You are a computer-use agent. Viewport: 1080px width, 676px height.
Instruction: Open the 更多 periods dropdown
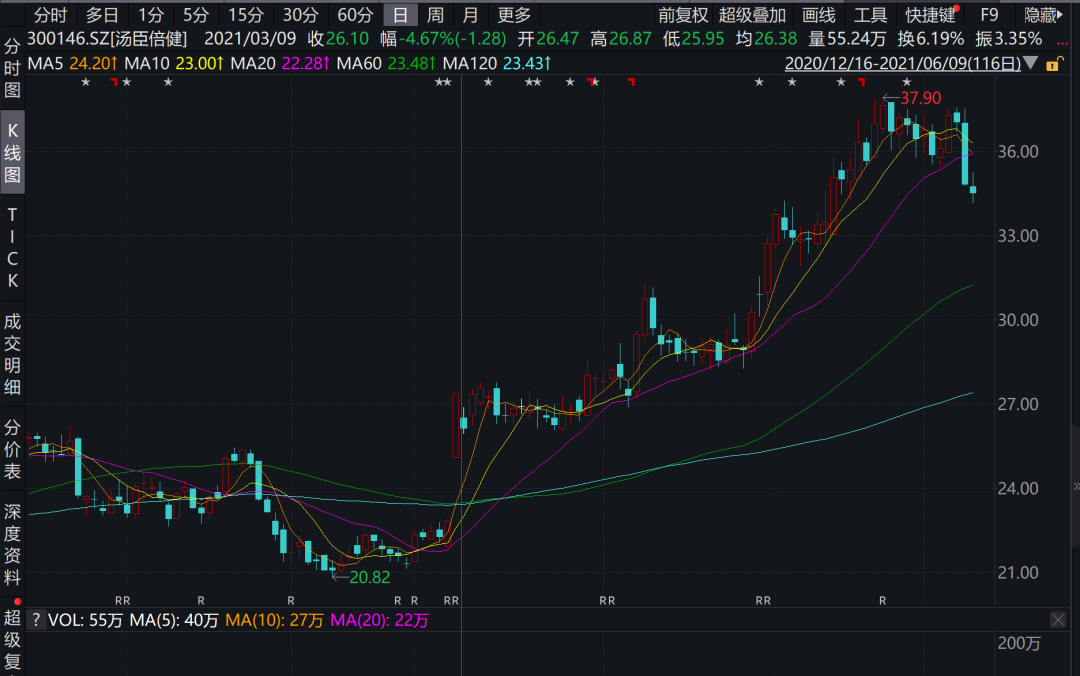pyautogui.click(x=514, y=15)
